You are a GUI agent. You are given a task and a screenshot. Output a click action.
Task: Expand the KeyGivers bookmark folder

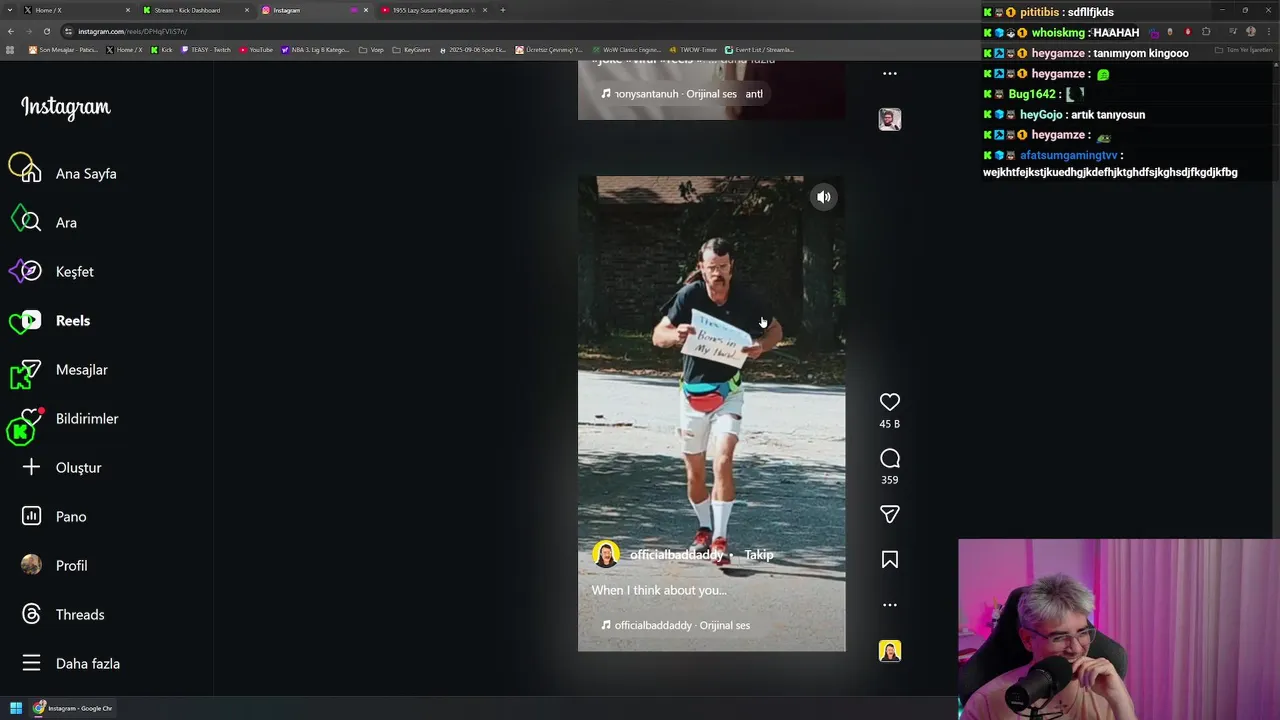click(412, 49)
